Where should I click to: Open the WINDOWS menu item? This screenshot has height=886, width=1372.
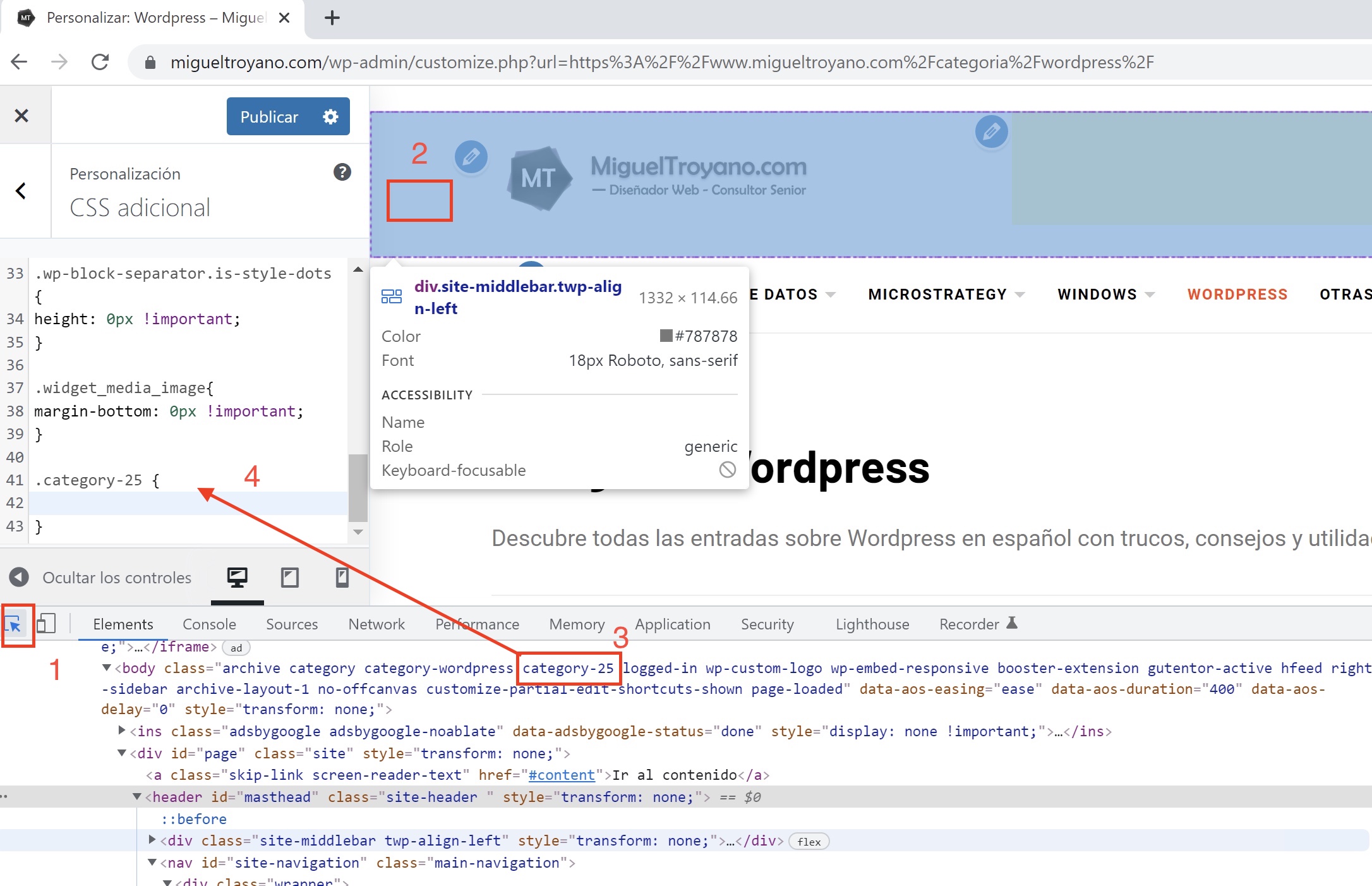point(1097,294)
